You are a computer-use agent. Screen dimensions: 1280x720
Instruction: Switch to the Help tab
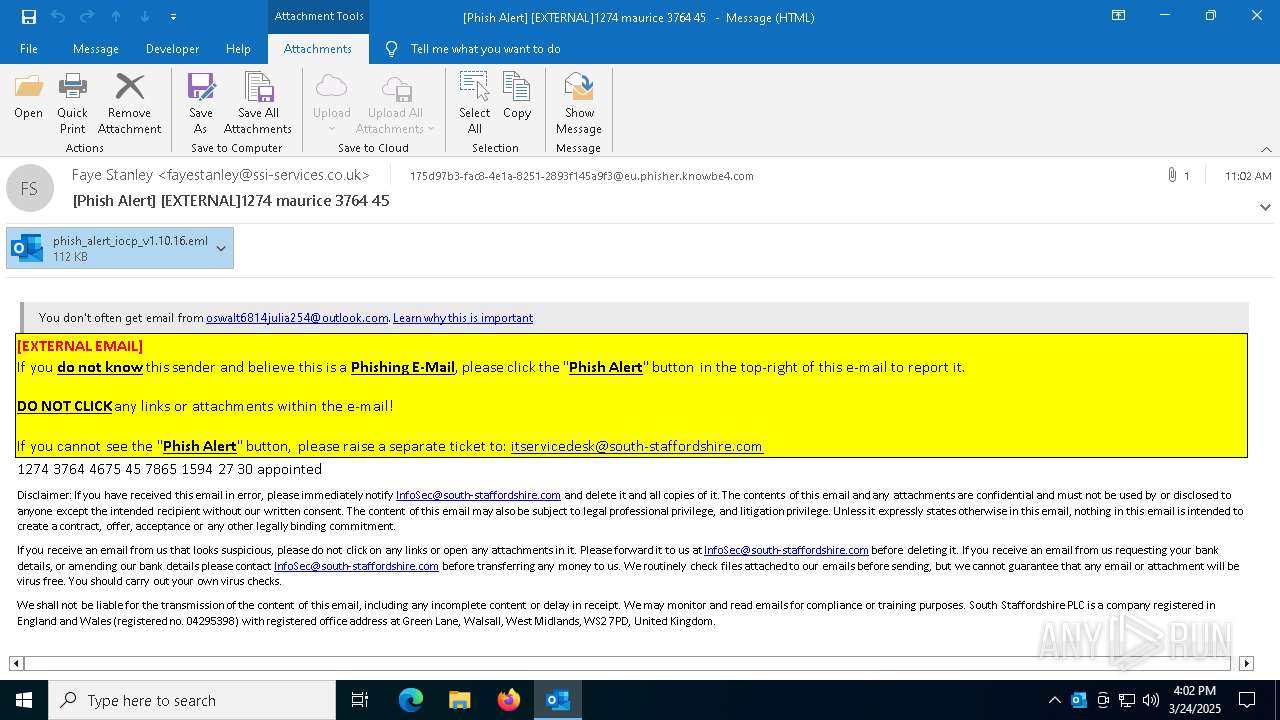click(238, 49)
